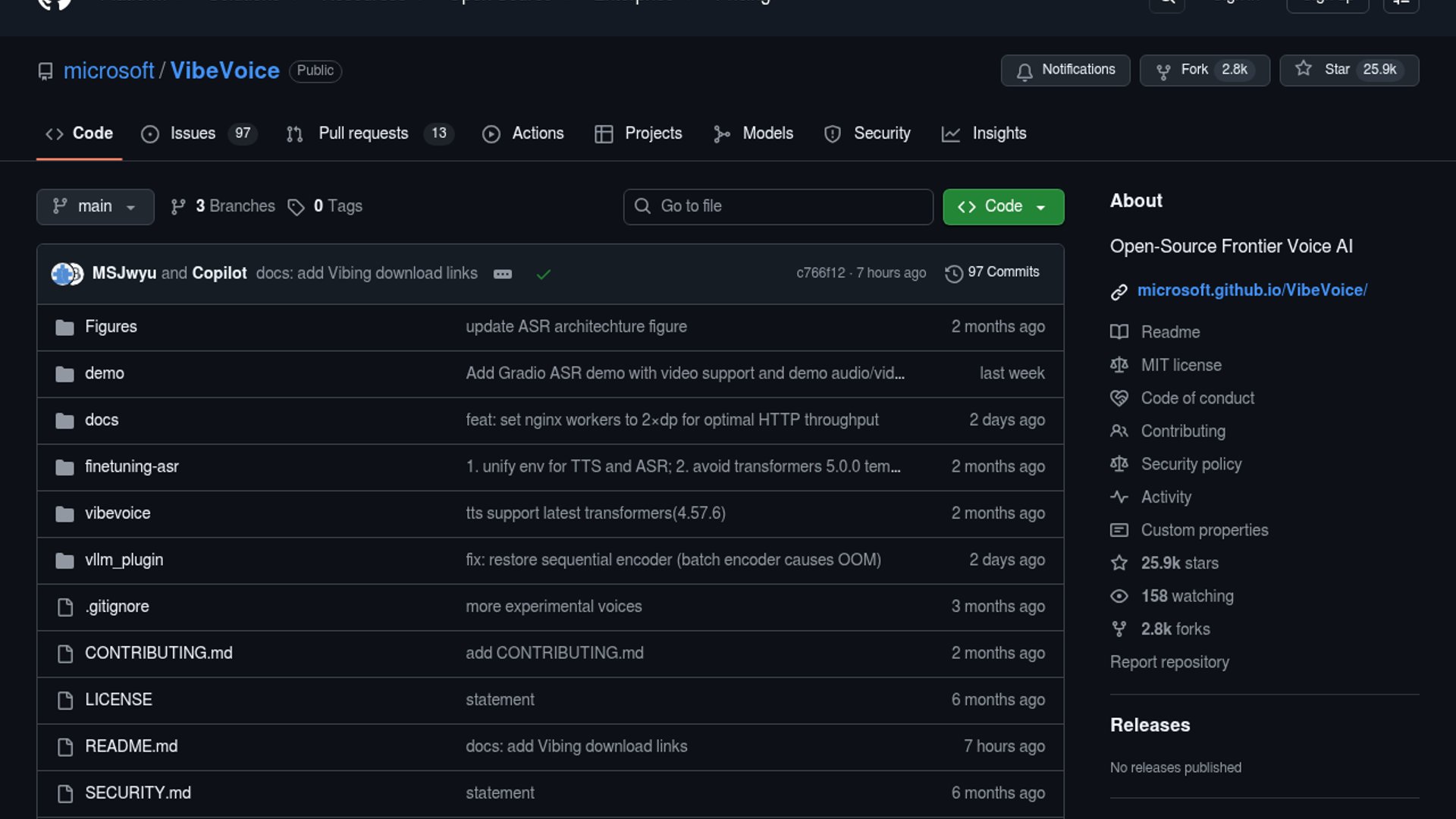Open the 97 Commits history
The height and width of the screenshot is (819, 1456).
tap(992, 272)
